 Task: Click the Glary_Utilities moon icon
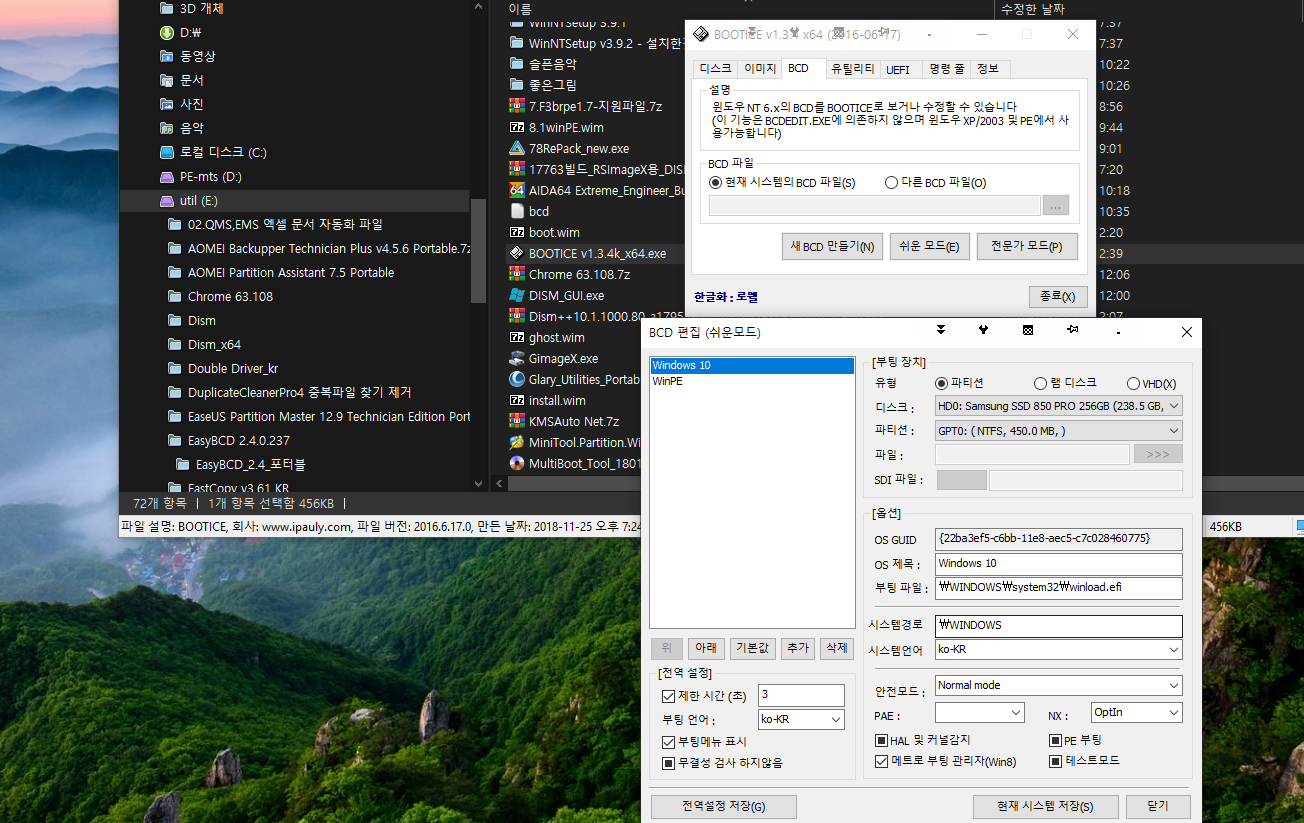tap(517, 379)
